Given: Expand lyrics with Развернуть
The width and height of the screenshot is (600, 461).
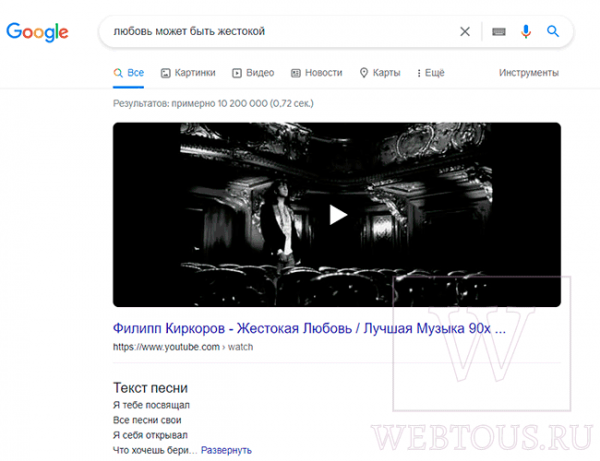Looking at the screenshot, I should point(226,450).
